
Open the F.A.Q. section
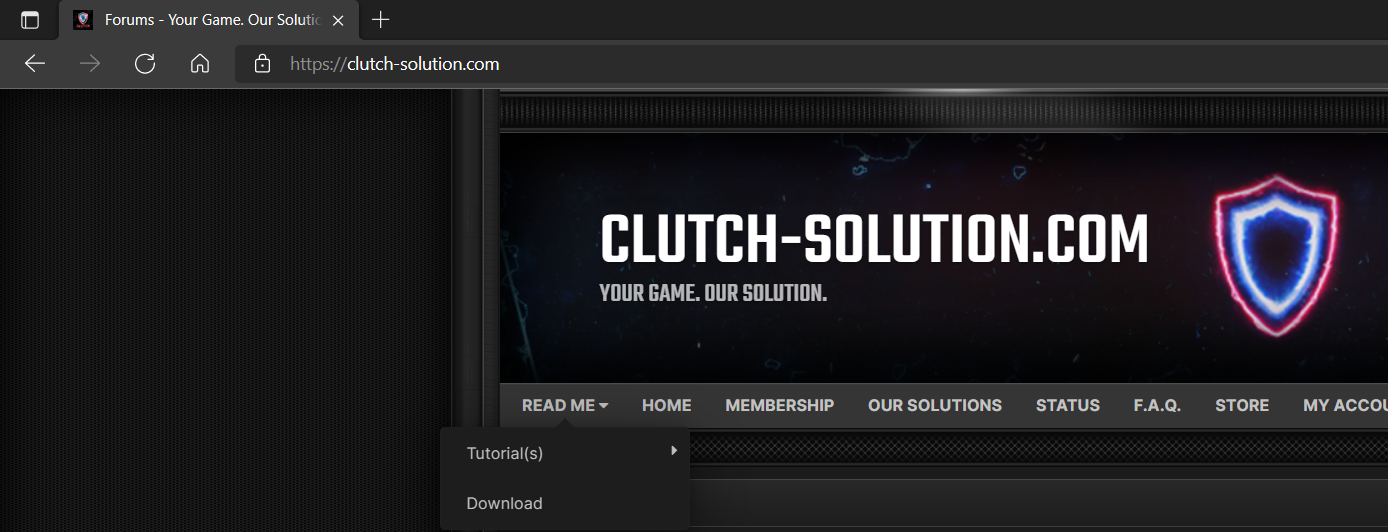(1157, 405)
